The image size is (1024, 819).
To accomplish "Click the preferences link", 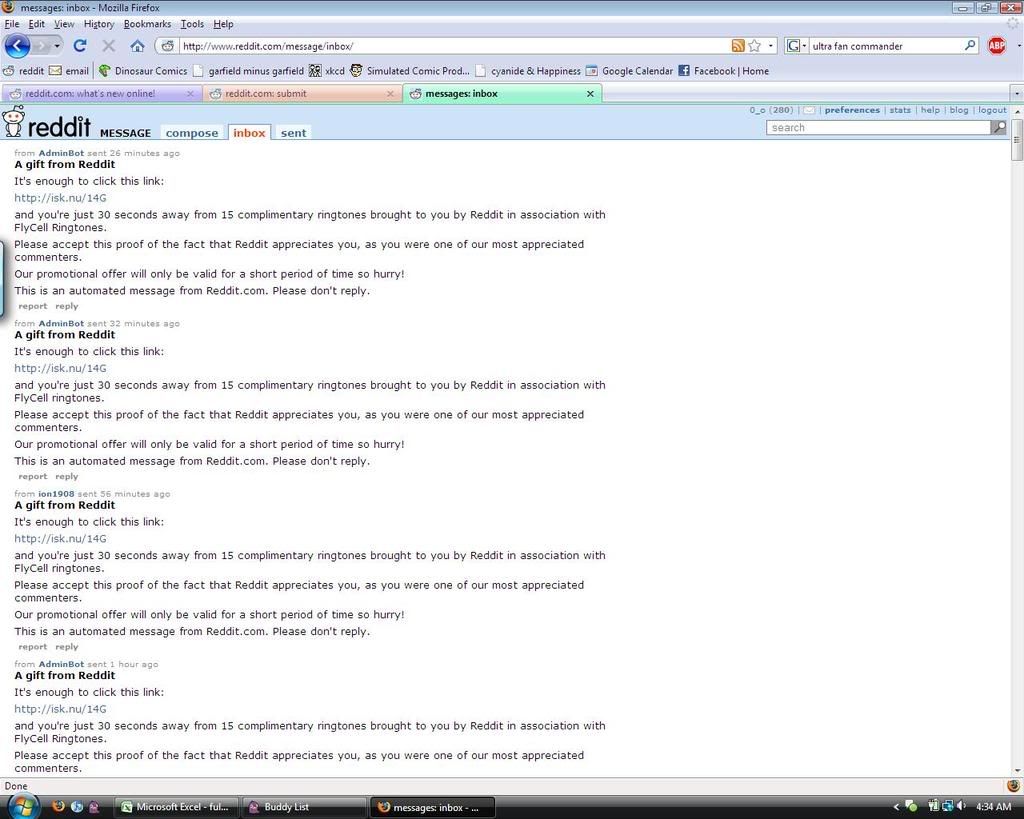I will pyautogui.click(x=852, y=110).
